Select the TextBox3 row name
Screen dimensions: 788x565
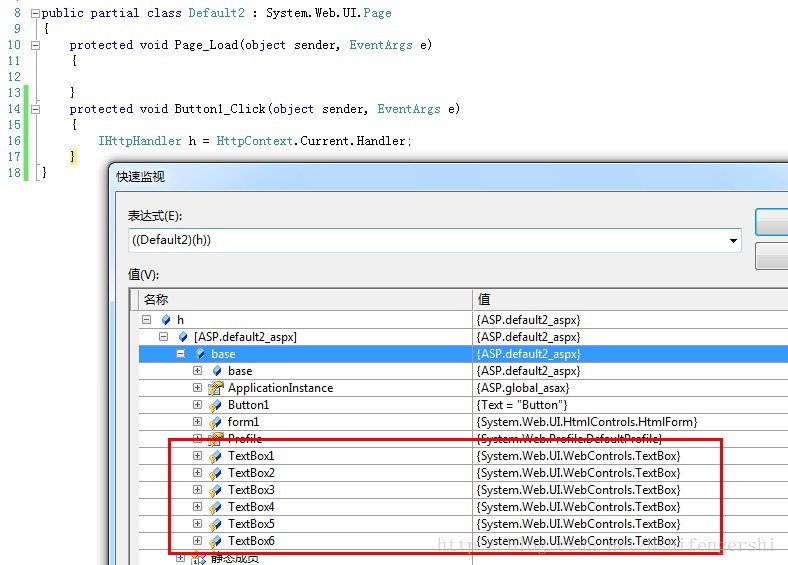coord(251,490)
